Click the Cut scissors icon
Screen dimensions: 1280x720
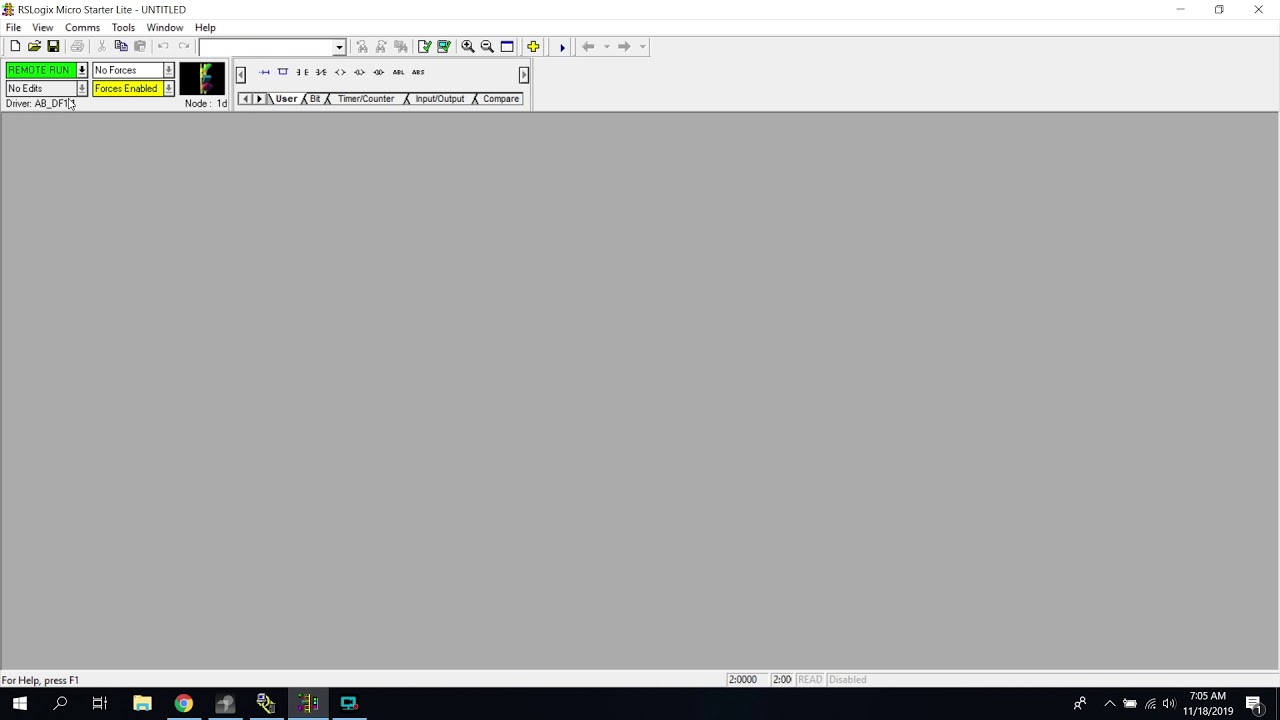tap(101, 46)
